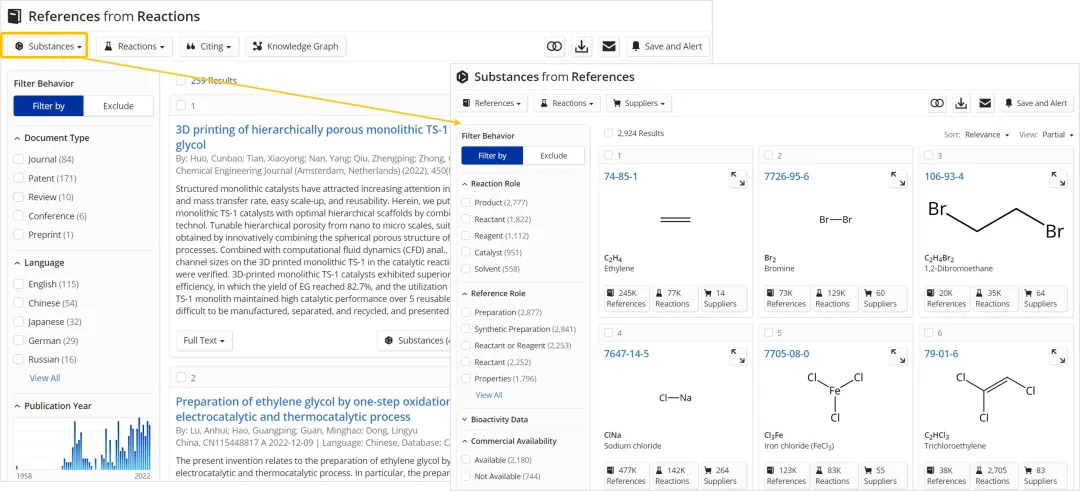Expand the Ethylene structure image
The width and height of the screenshot is (1080, 491).
pyautogui.click(x=738, y=178)
